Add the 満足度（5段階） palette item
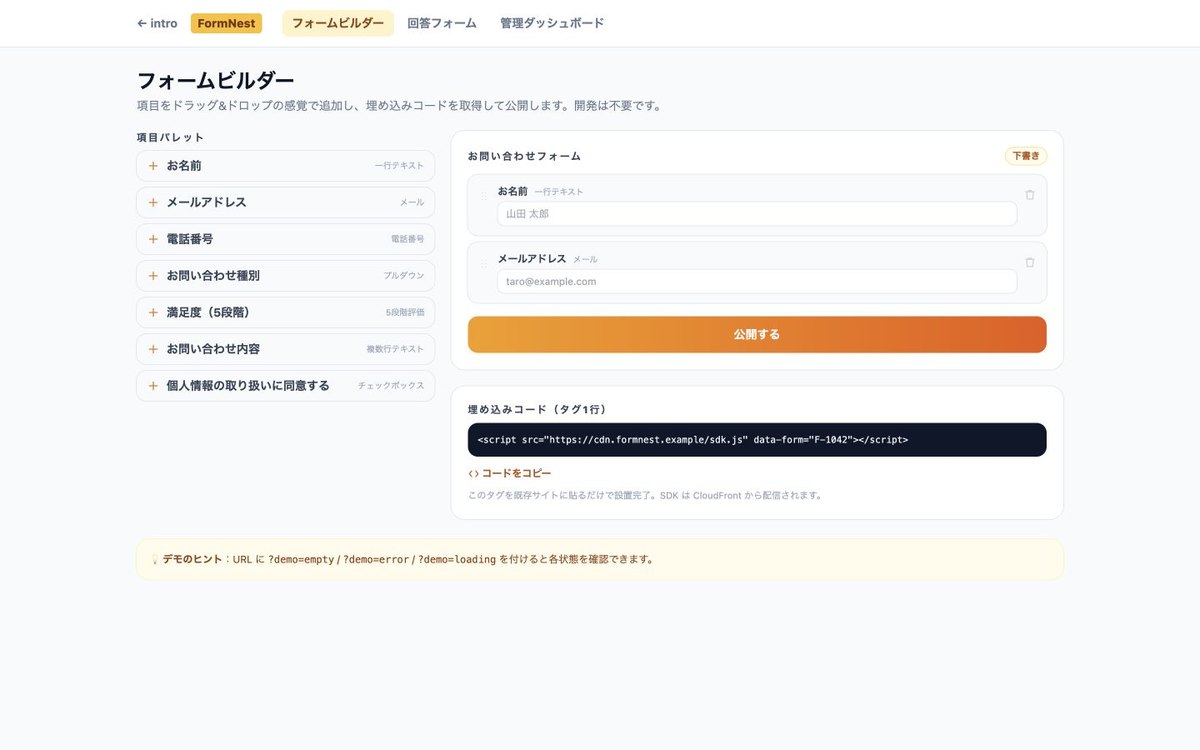This screenshot has width=1200, height=750. [x=286, y=312]
